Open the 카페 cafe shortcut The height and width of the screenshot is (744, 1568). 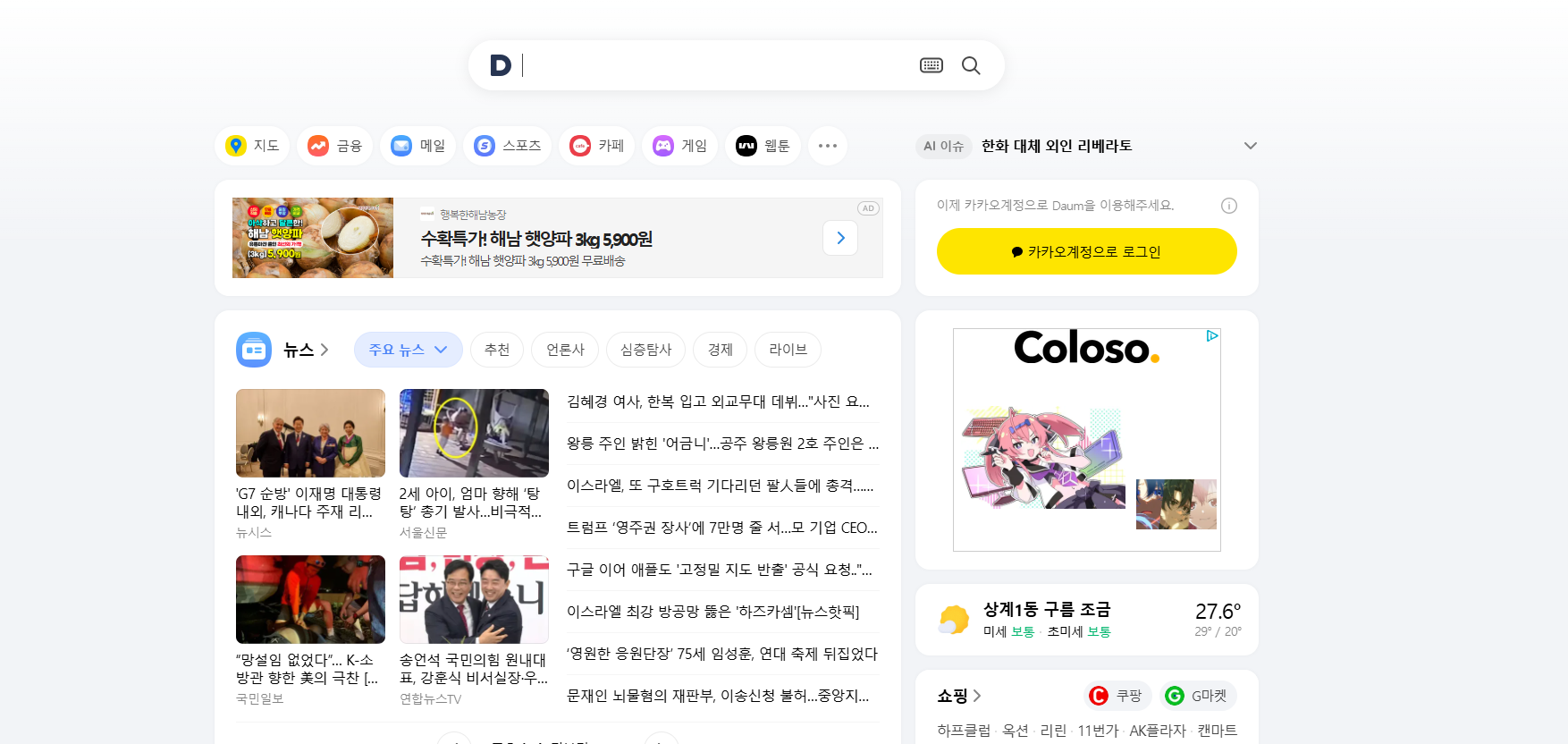point(597,146)
